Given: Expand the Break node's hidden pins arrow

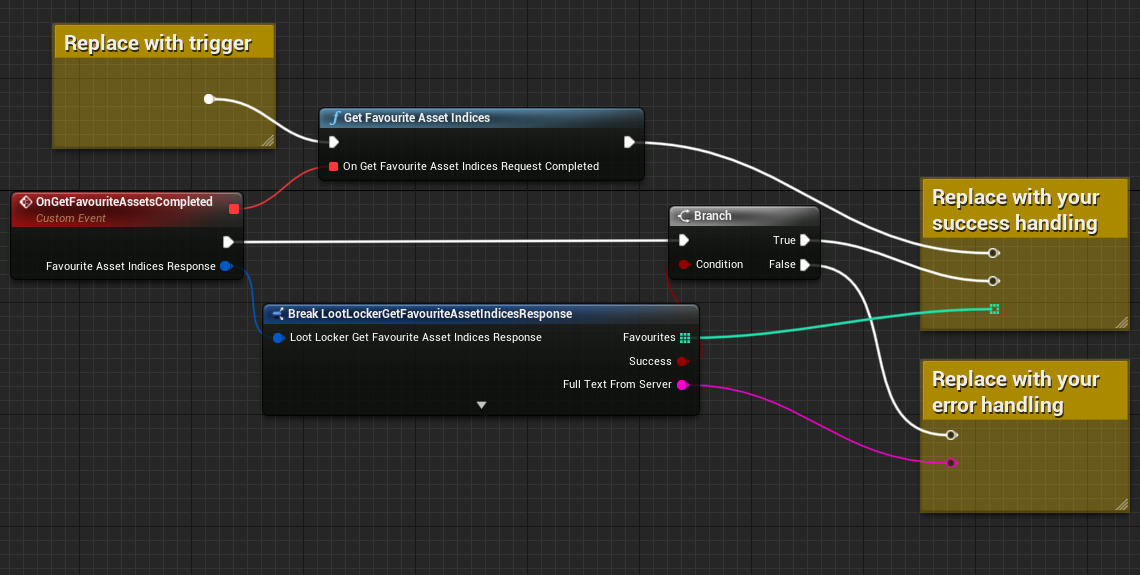Looking at the screenshot, I should pos(481,405).
